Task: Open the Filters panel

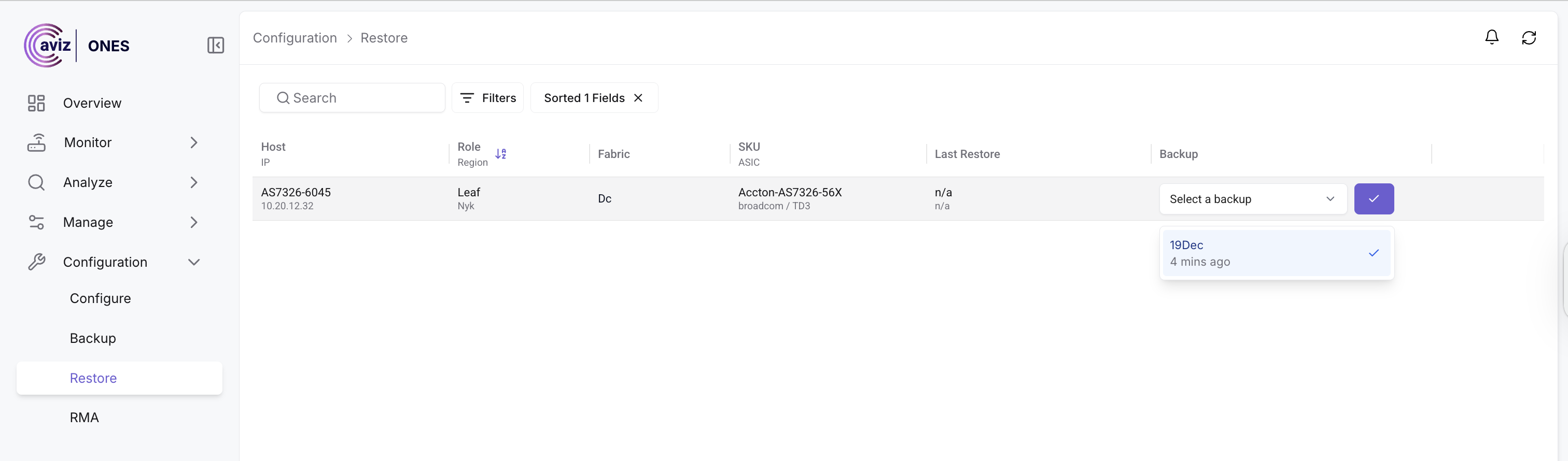Action: click(x=487, y=98)
